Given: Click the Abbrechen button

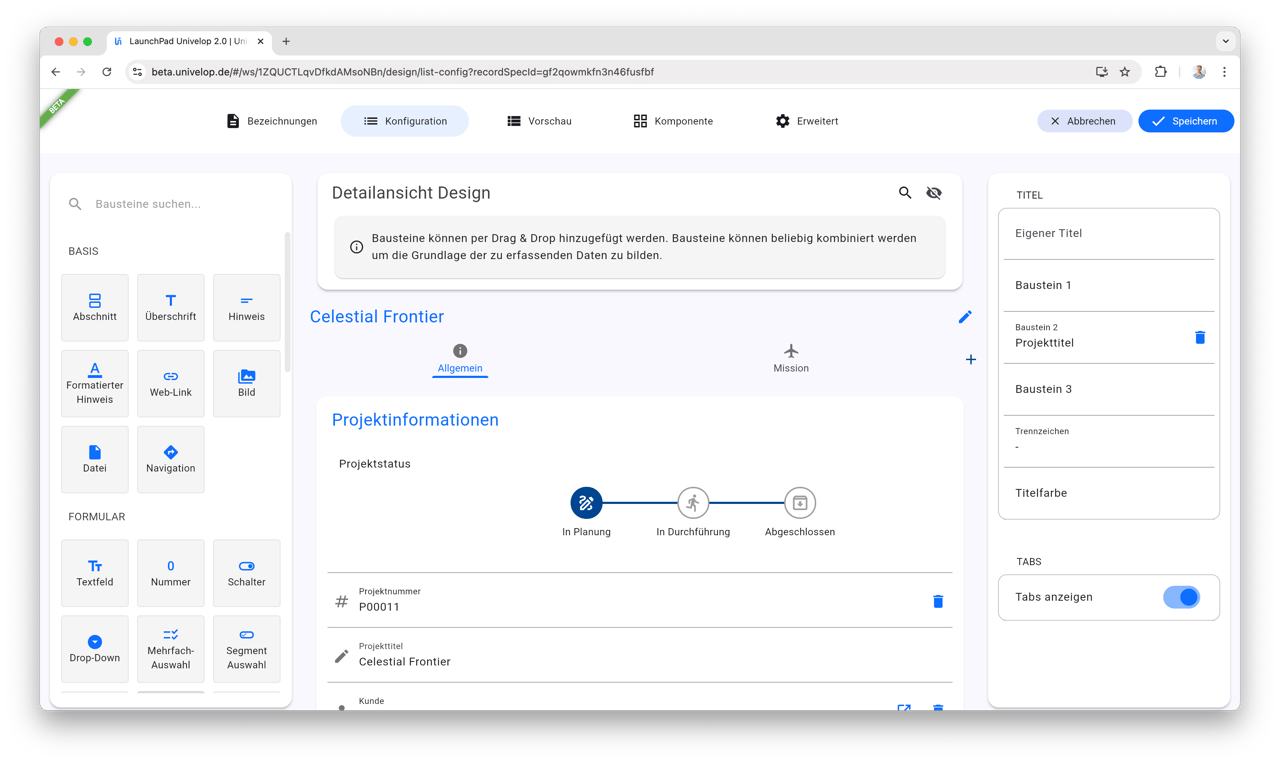Looking at the screenshot, I should pyautogui.click(x=1084, y=121).
